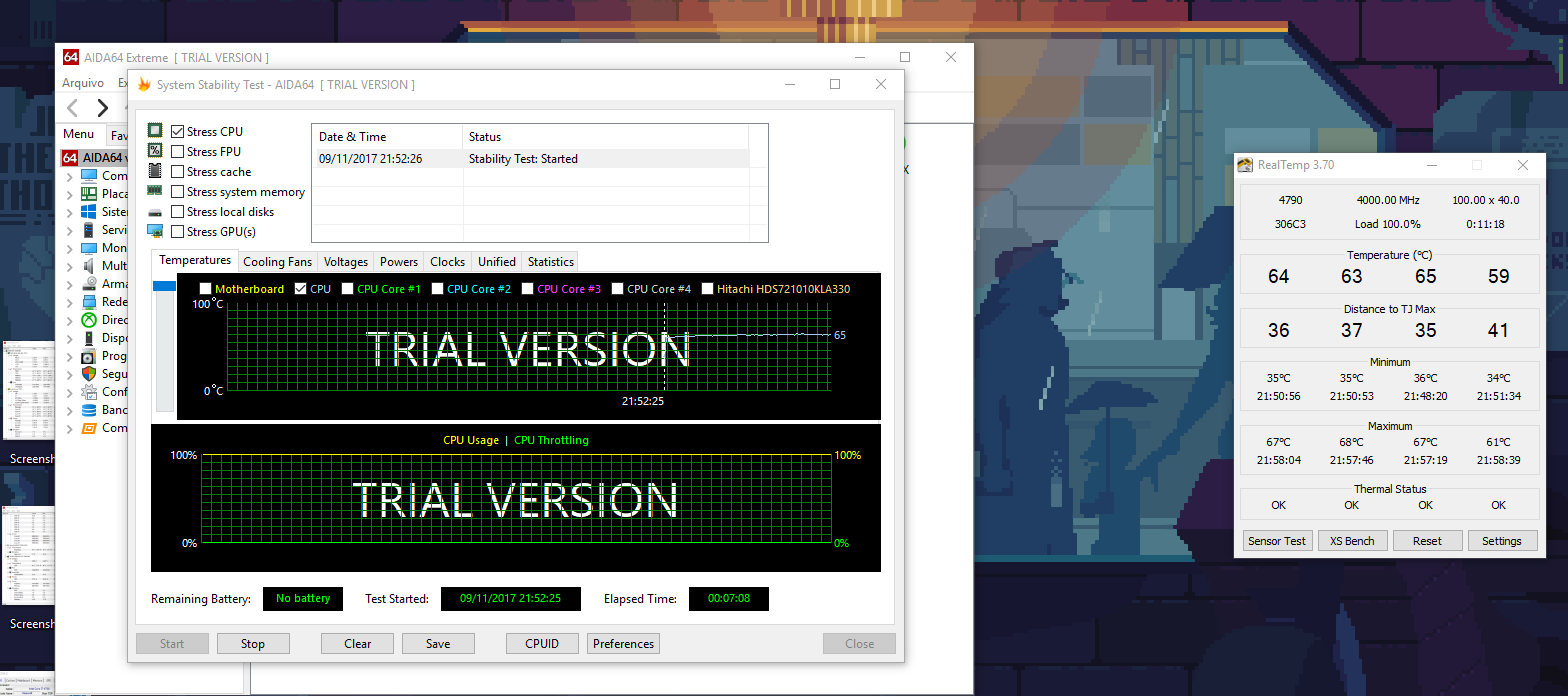1568x696 pixels.
Task: Click the CPUID button
Action: (542, 644)
